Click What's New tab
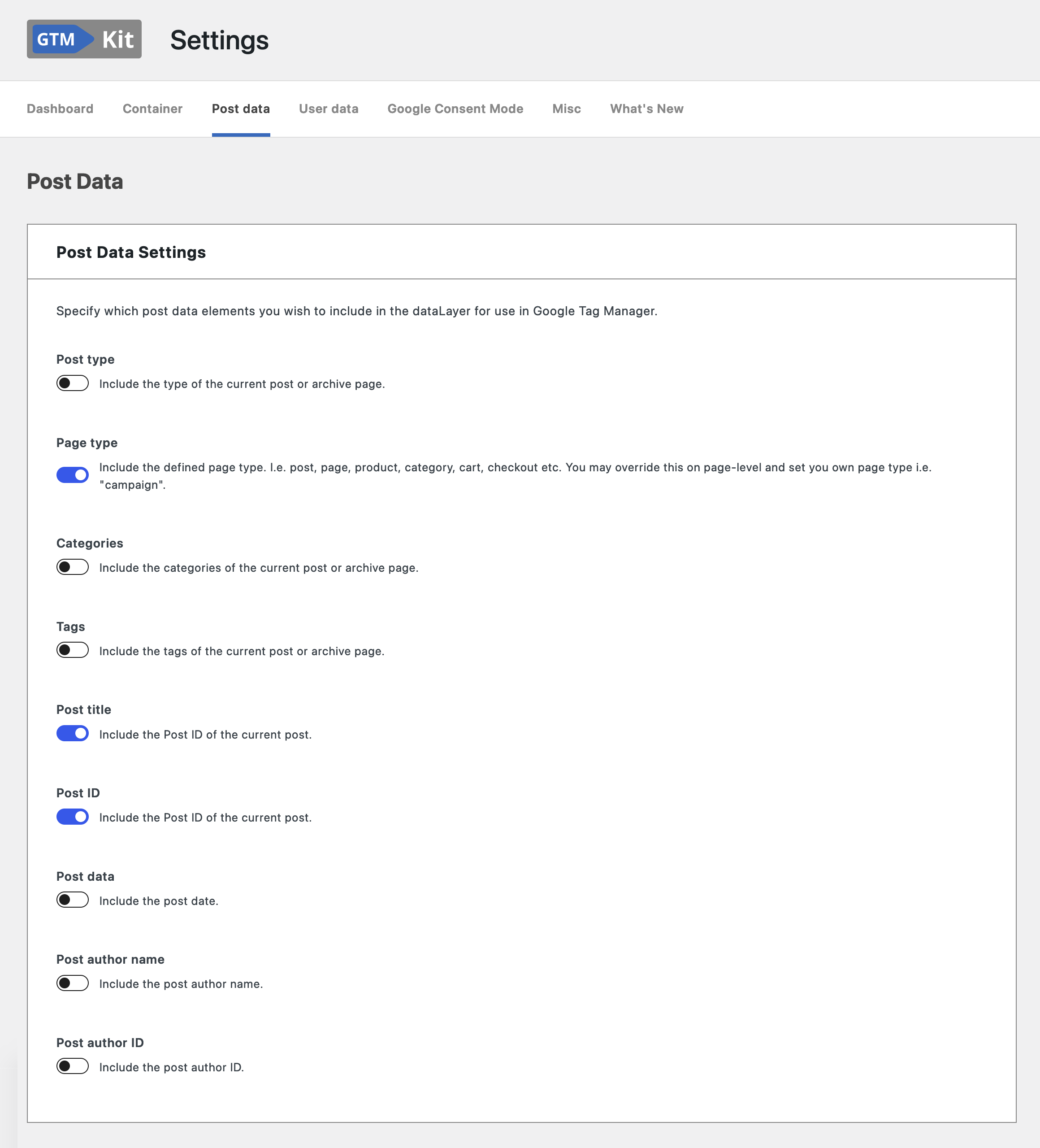The height and width of the screenshot is (1148, 1040). click(645, 109)
